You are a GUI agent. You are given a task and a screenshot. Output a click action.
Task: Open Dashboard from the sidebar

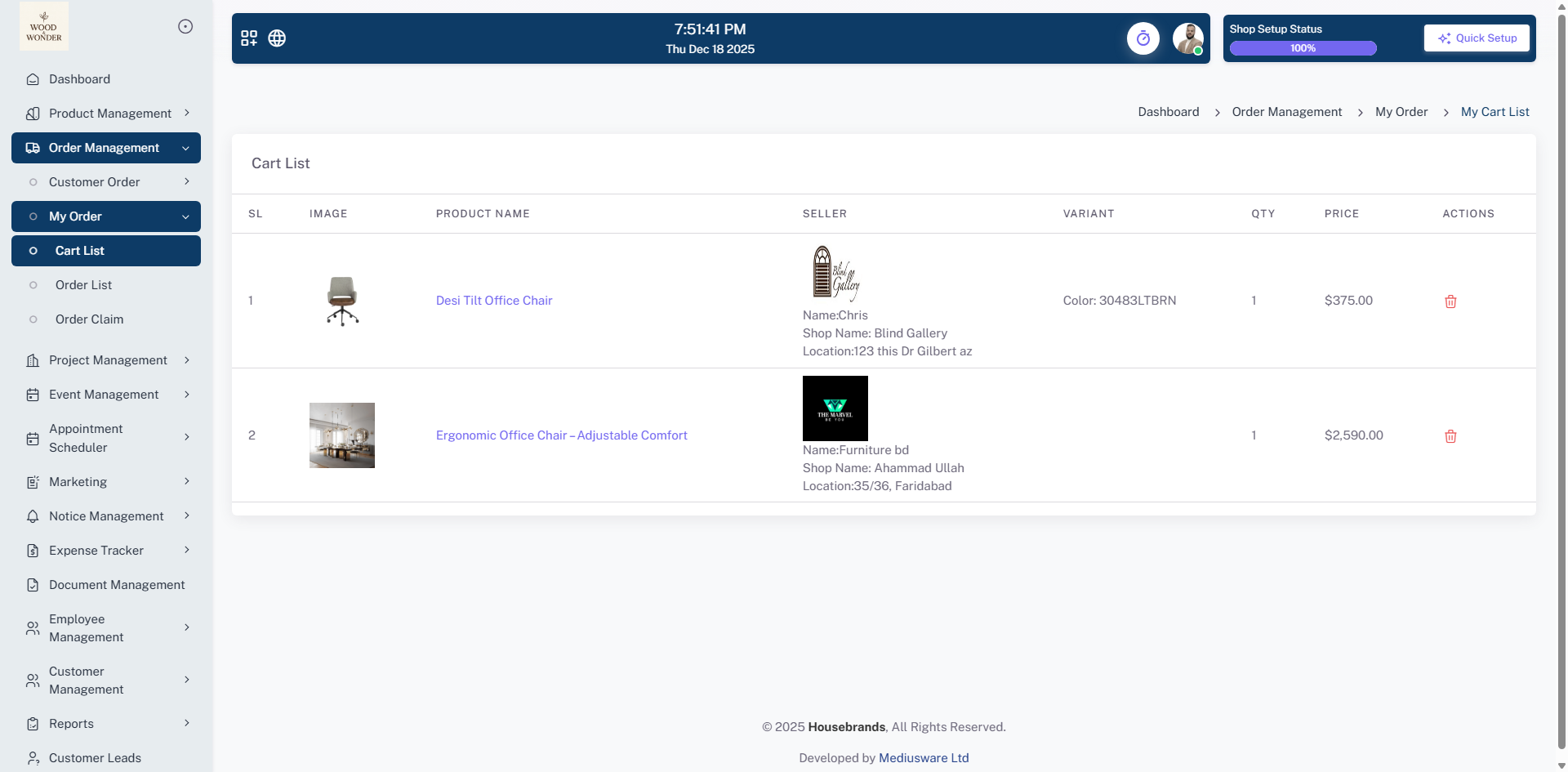(x=79, y=79)
